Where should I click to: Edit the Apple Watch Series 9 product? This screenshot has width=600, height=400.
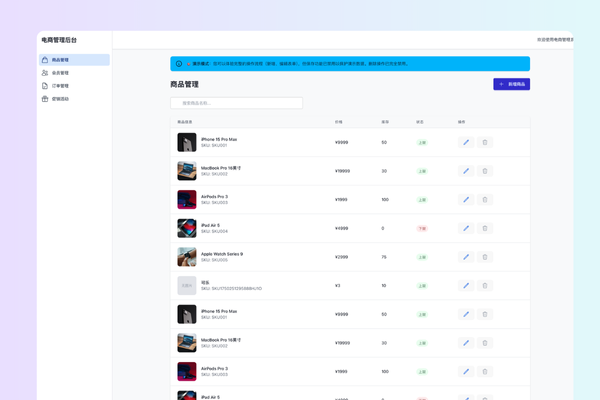pos(466,257)
